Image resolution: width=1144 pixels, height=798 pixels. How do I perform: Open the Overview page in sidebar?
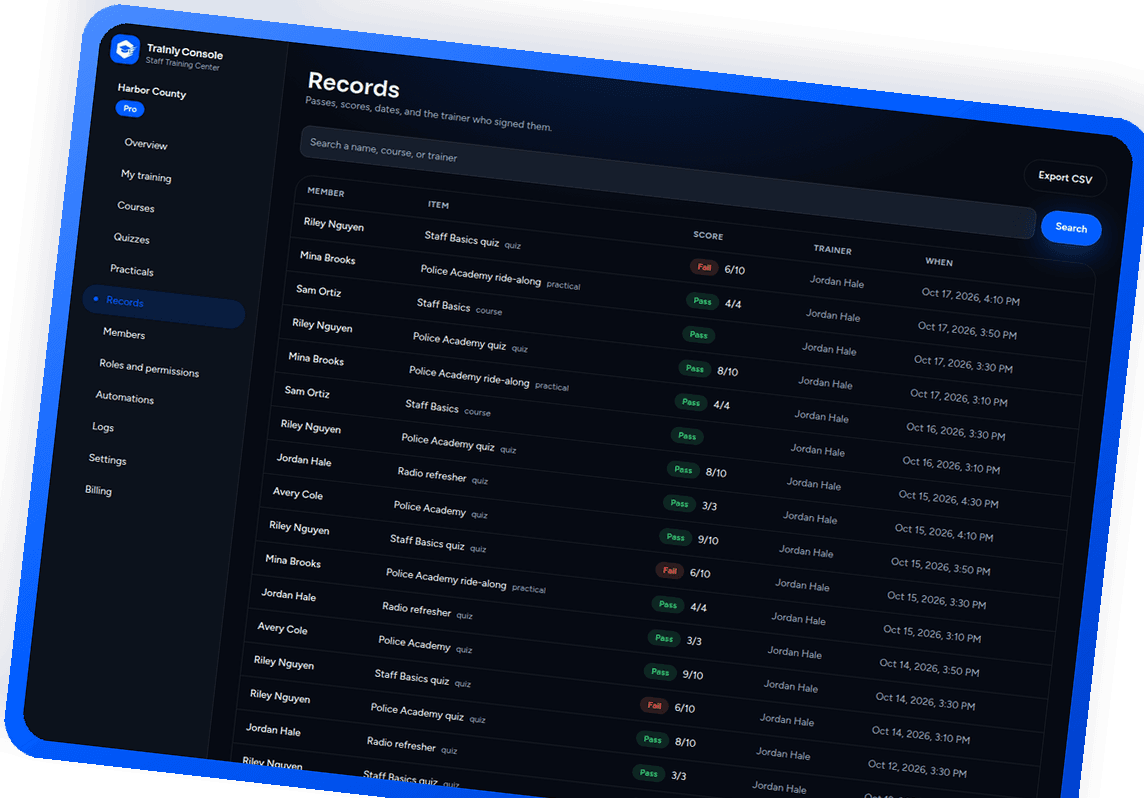point(146,144)
